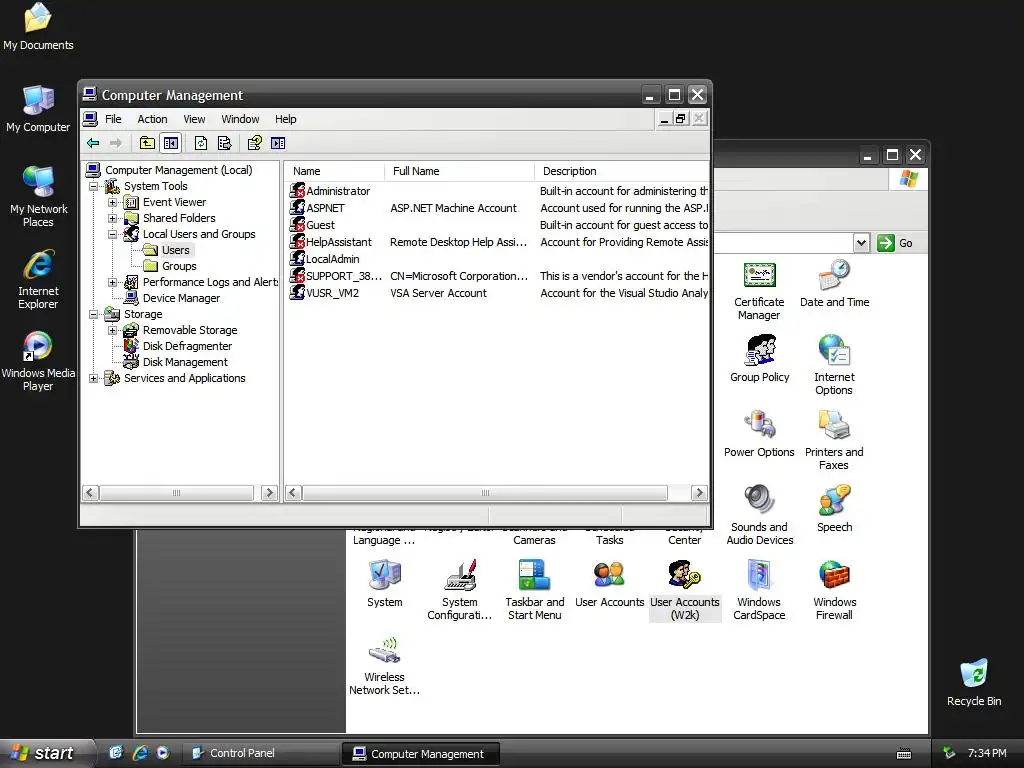This screenshot has height=768, width=1024.
Task: Expand the Performance Logs and Alerts node
Action: (x=112, y=282)
